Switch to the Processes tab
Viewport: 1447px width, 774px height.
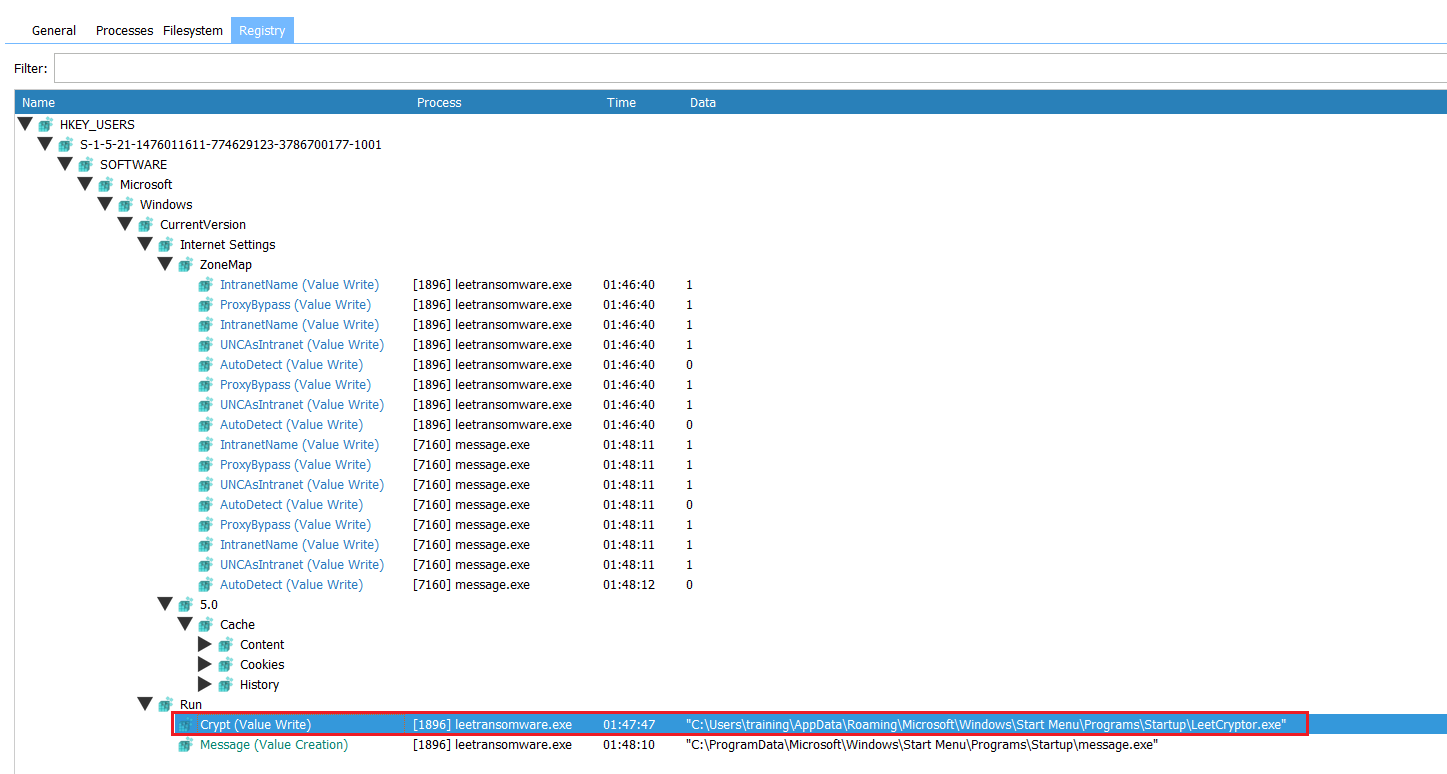click(x=124, y=31)
